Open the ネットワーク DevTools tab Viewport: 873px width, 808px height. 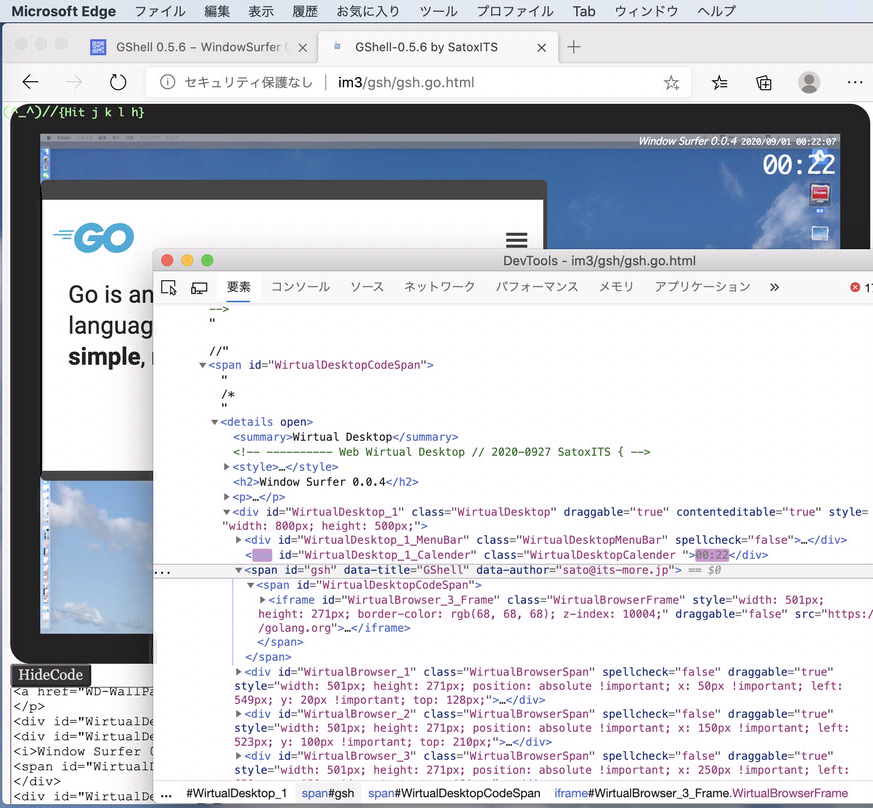pyautogui.click(x=439, y=287)
